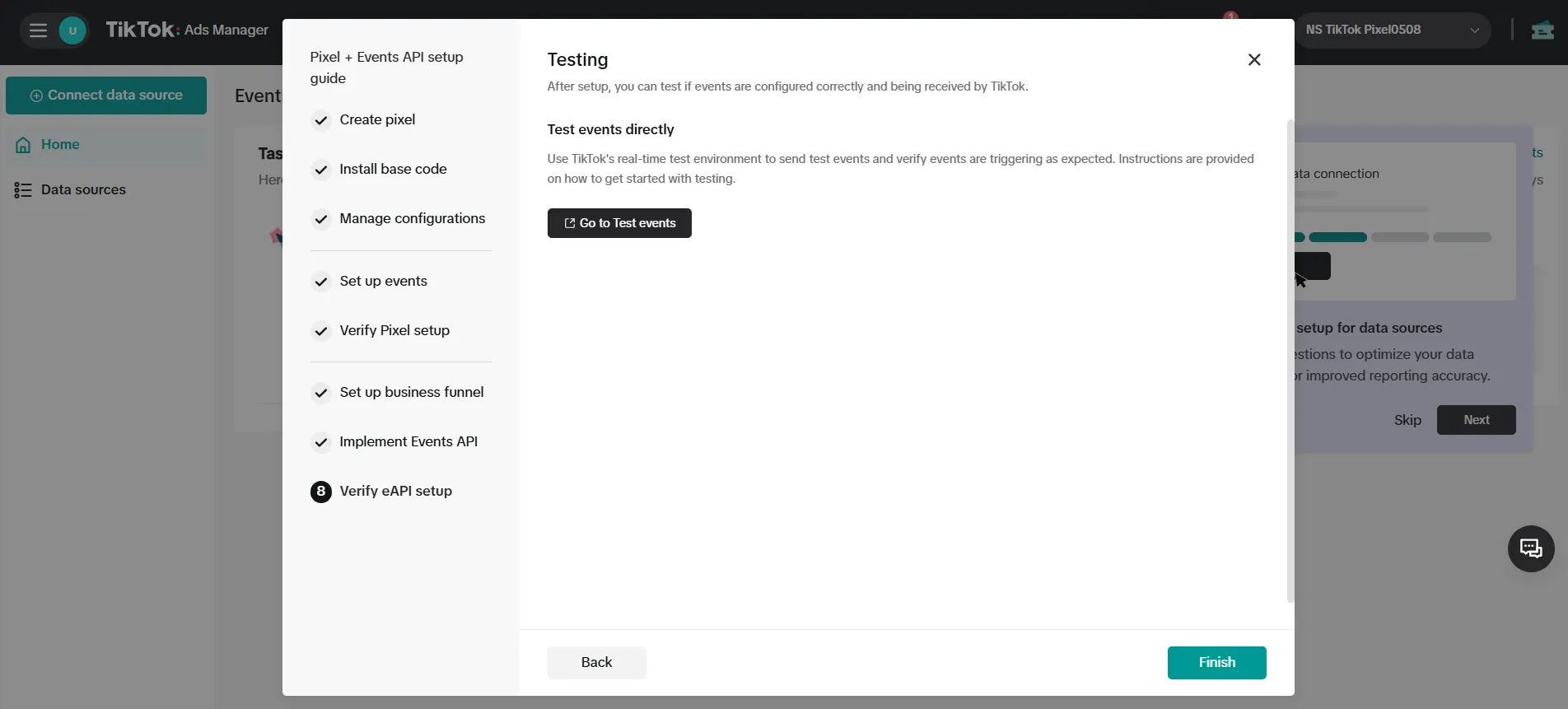This screenshot has width=1568, height=709.
Task: Open Data sources in the sidebar
Action: tap(106, 190)
